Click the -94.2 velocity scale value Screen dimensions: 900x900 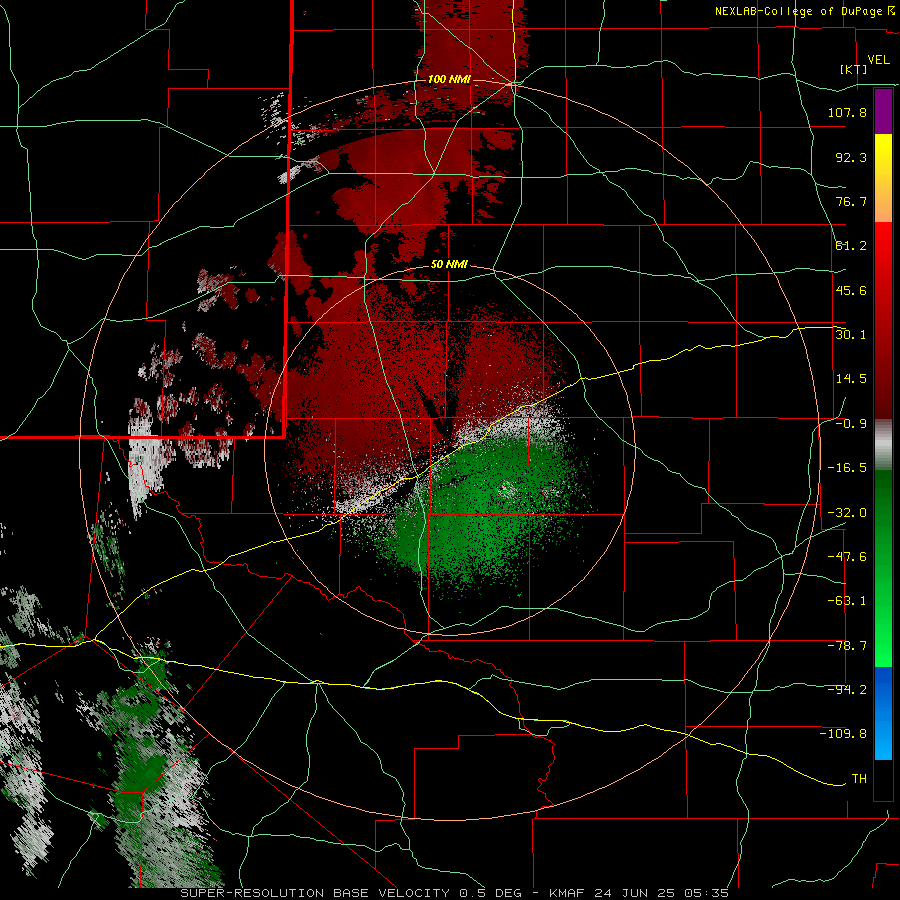(847, 690)
